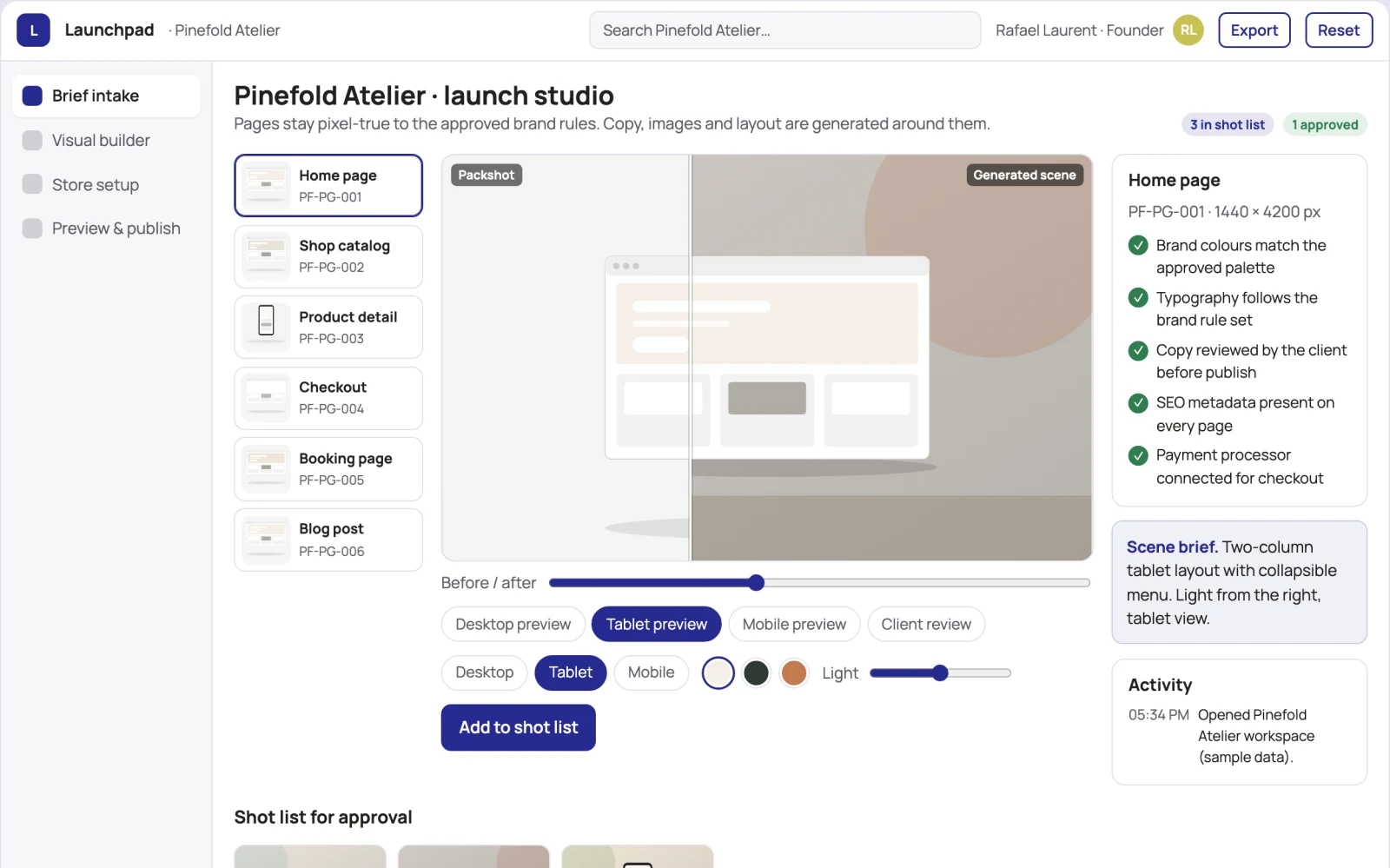Open the Client review tab
1390x868 pixels.
[x=926, y=624]
